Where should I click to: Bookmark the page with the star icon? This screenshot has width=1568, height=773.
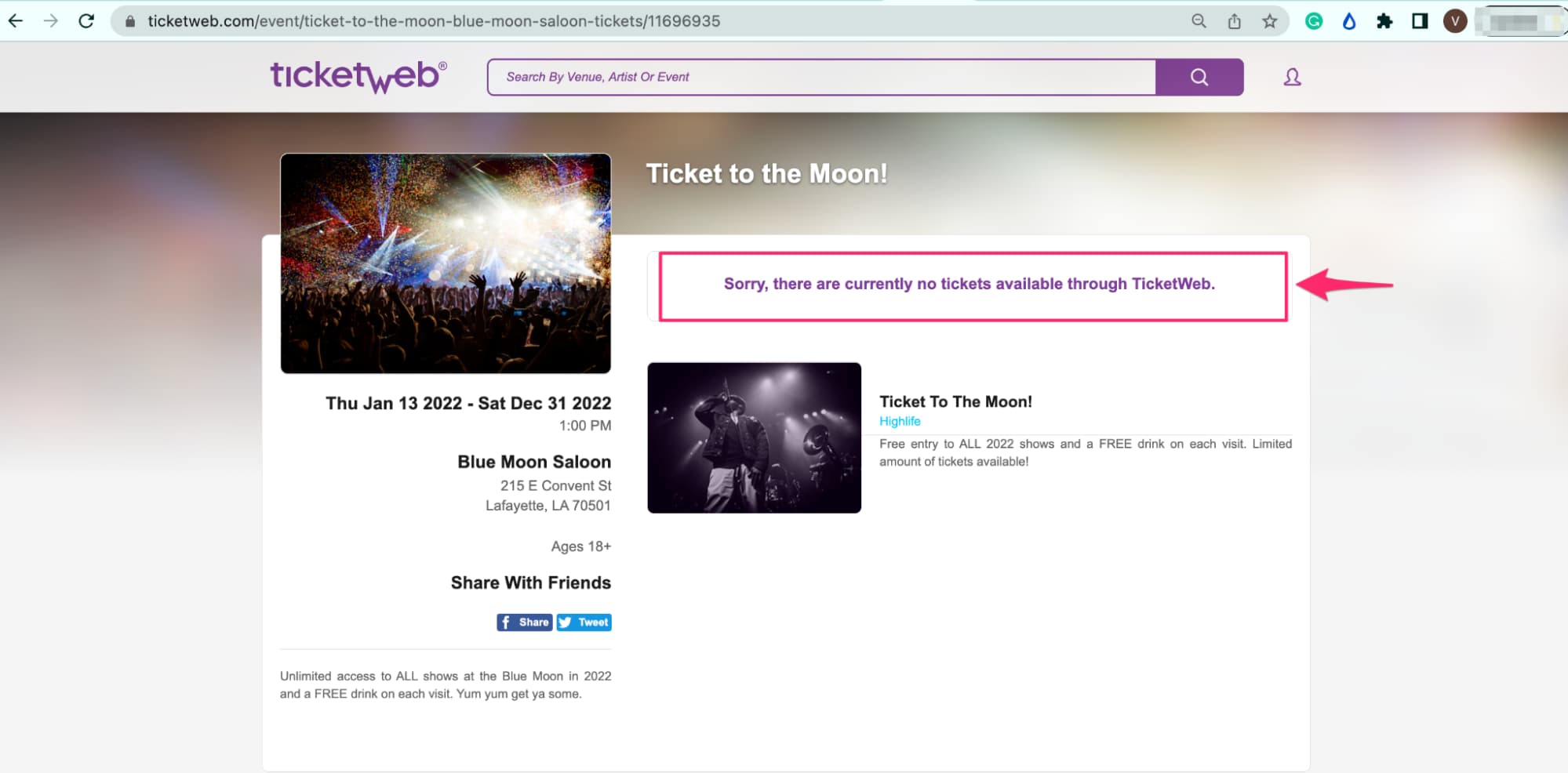tap(1269, 21)
